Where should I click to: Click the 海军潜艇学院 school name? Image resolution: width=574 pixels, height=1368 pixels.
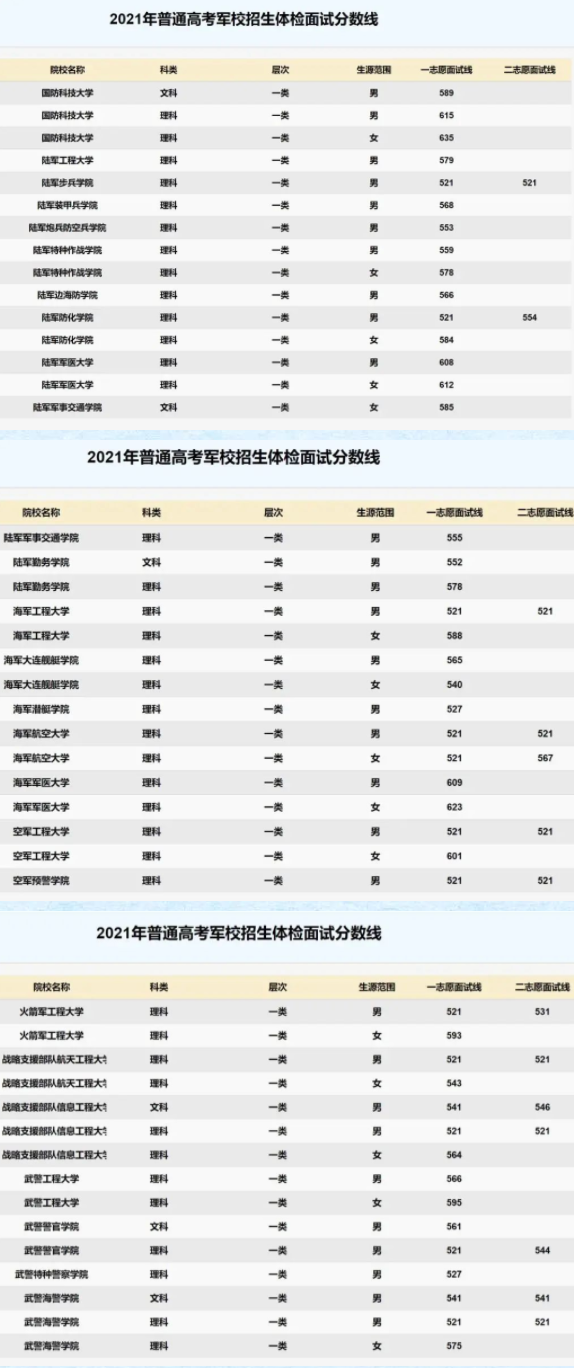[41, 709]
